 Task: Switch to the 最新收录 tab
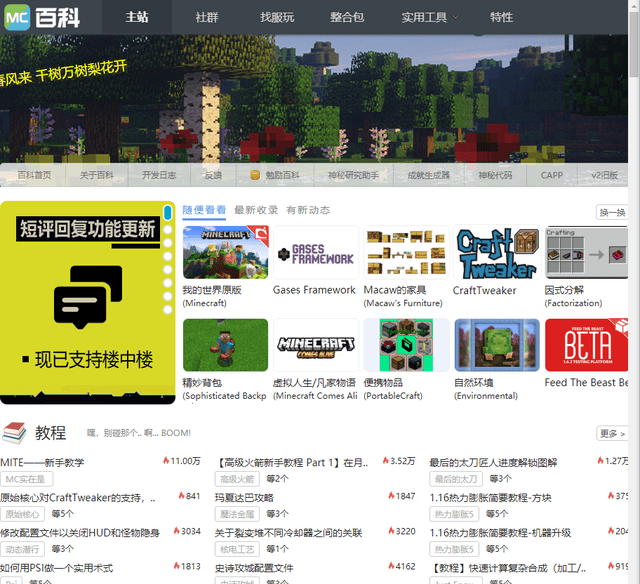coord(256,210)
